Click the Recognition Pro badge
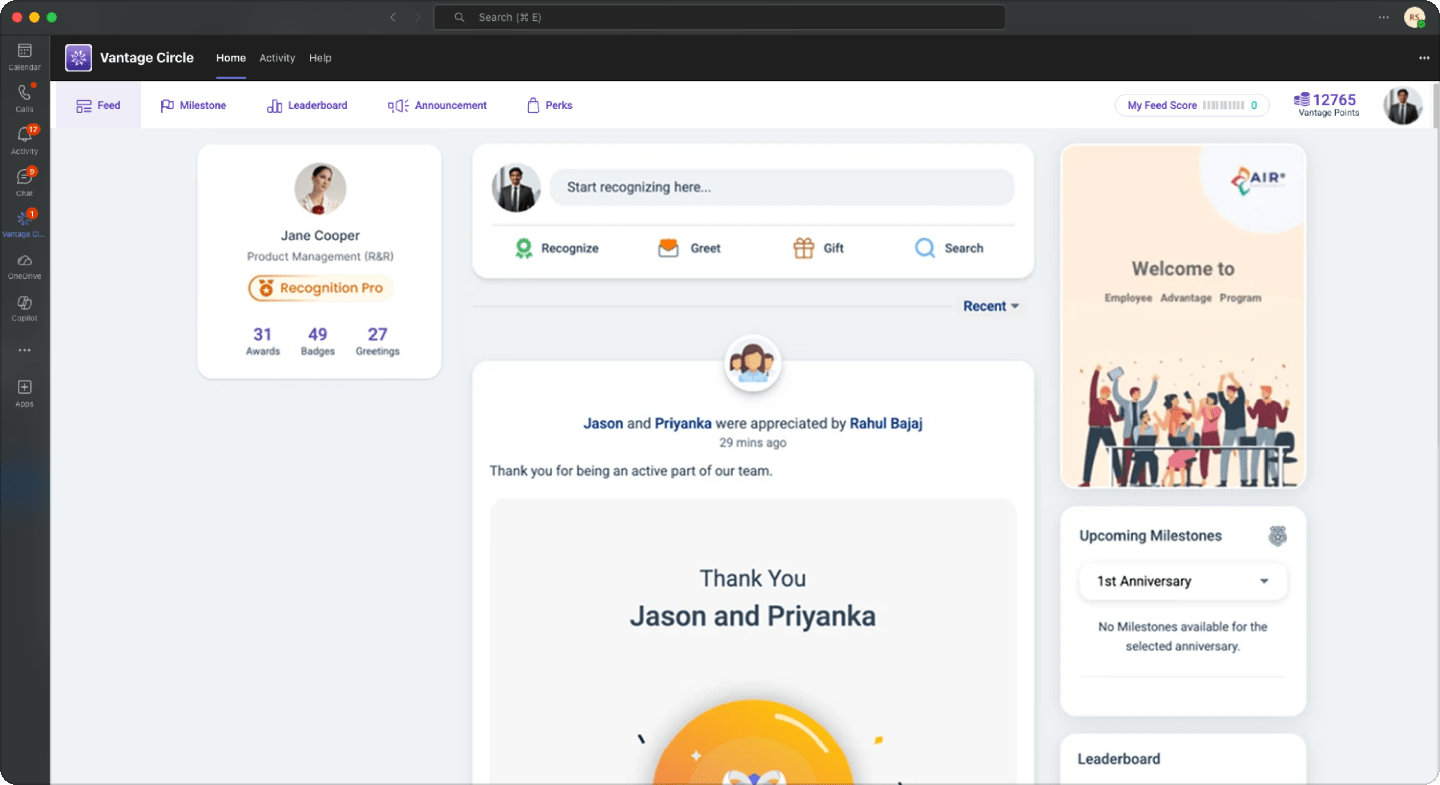 click(x=320, y=288)
